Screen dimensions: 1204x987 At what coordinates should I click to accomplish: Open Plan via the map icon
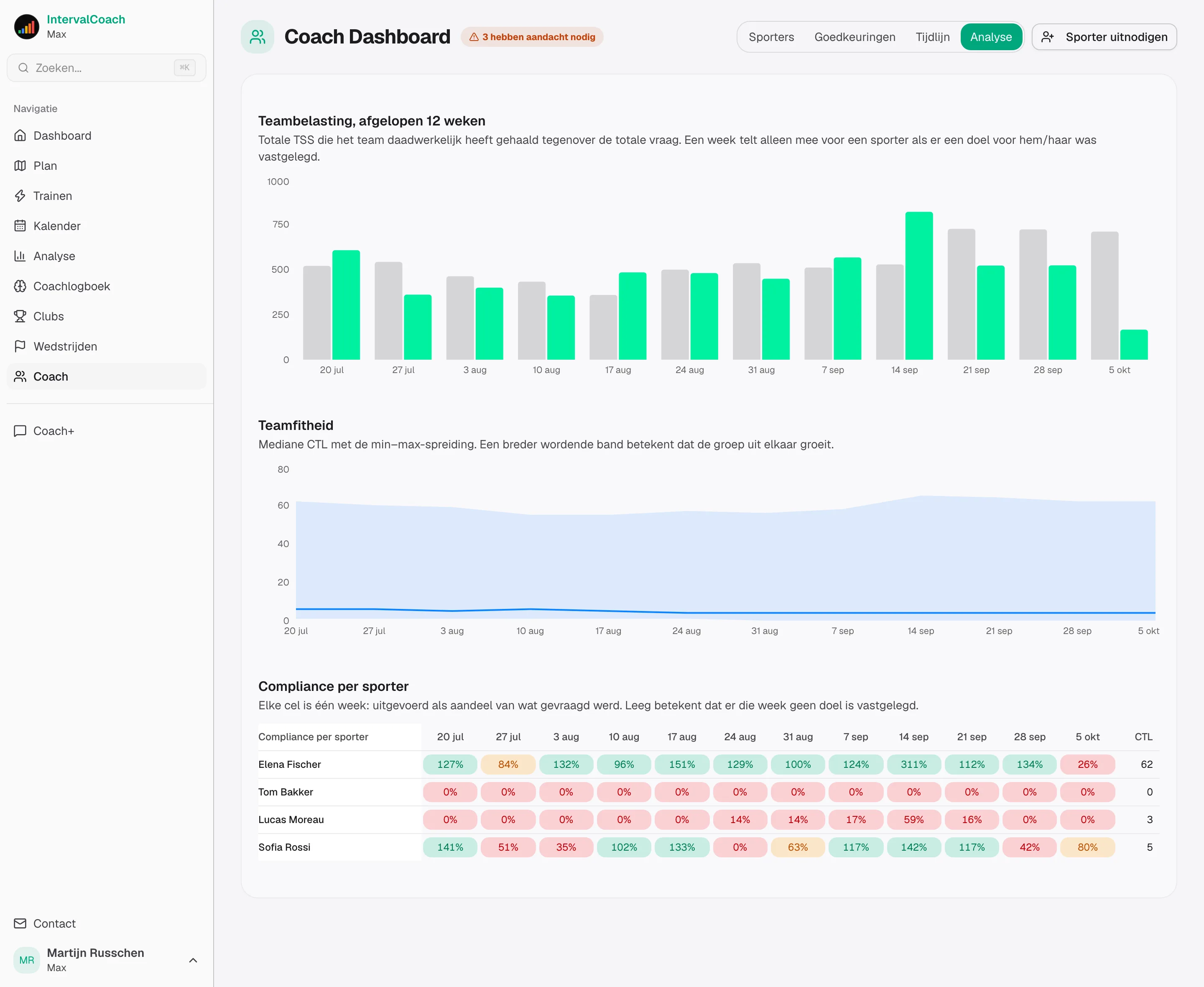(20, 166)
